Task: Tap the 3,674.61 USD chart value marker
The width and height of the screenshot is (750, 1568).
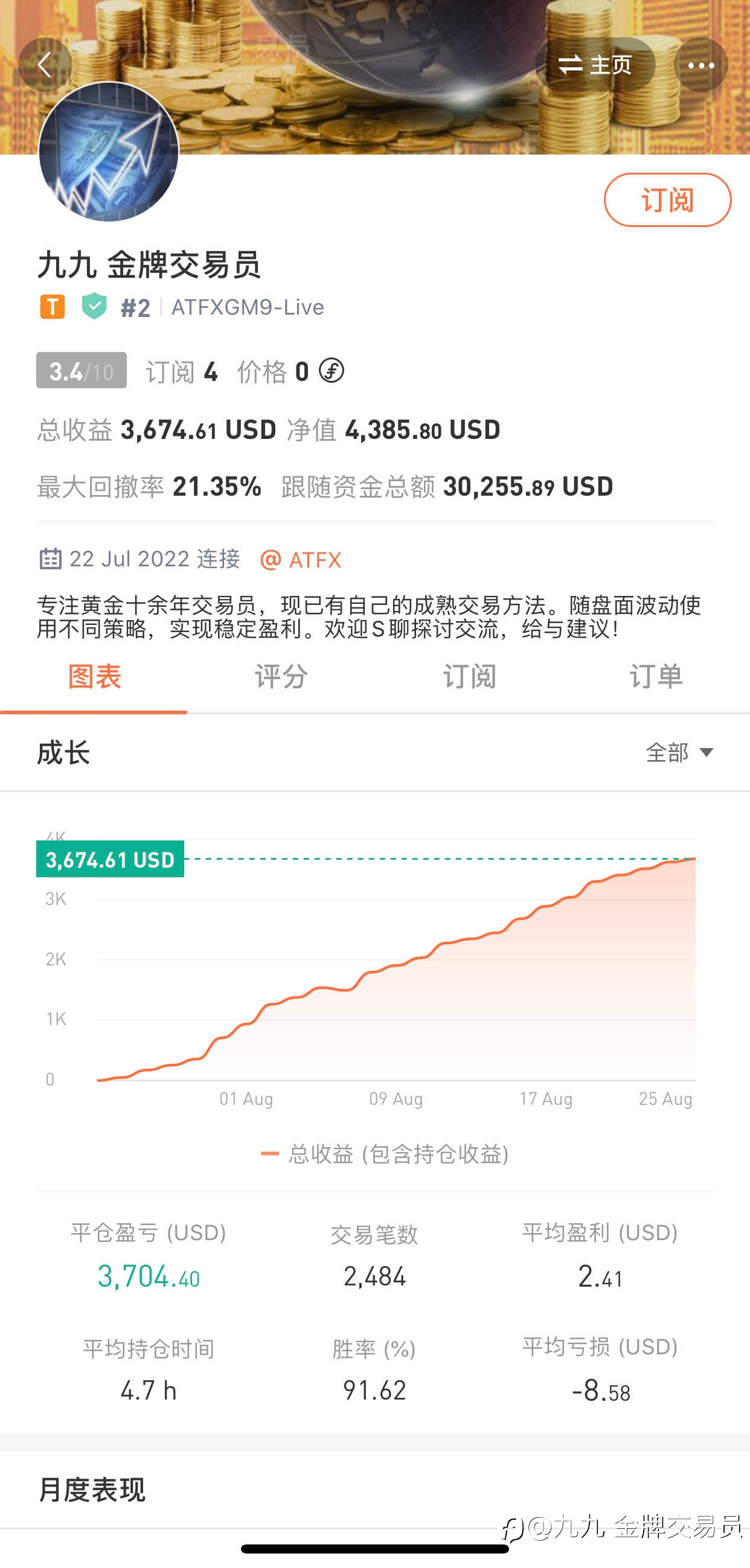Action: click(110, 860)
